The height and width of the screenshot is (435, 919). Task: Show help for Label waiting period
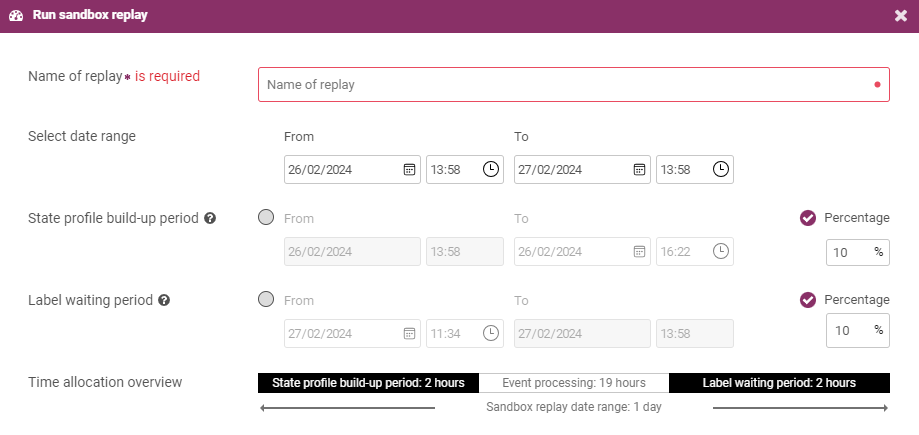coord(164,300)
